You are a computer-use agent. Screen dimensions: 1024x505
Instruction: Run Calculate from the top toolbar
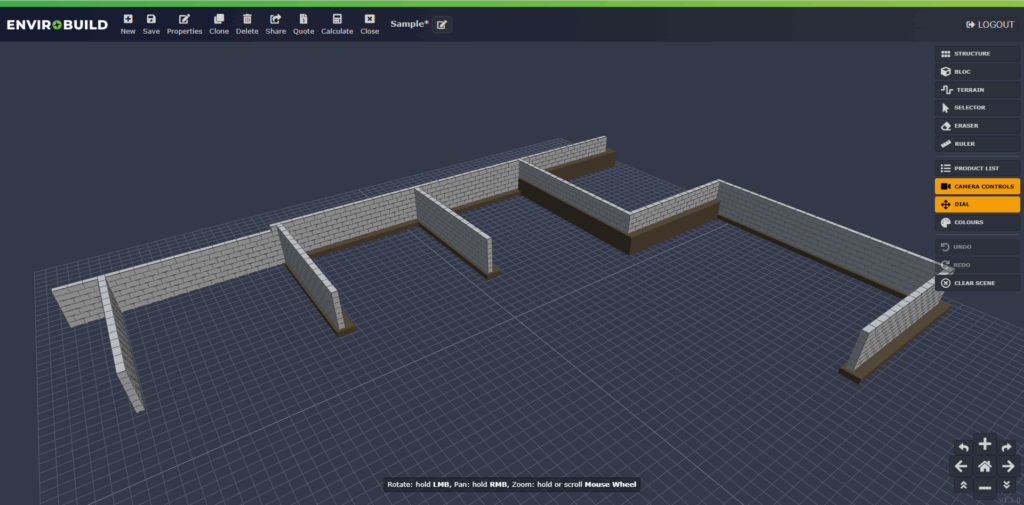tap(337, 24)
